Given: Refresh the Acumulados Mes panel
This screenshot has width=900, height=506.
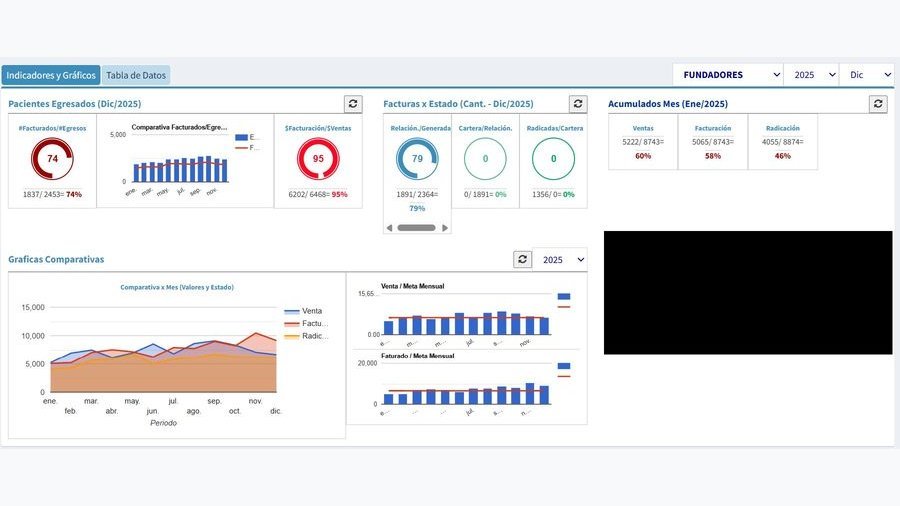Looking at the screenshot, I should point(878,104).
